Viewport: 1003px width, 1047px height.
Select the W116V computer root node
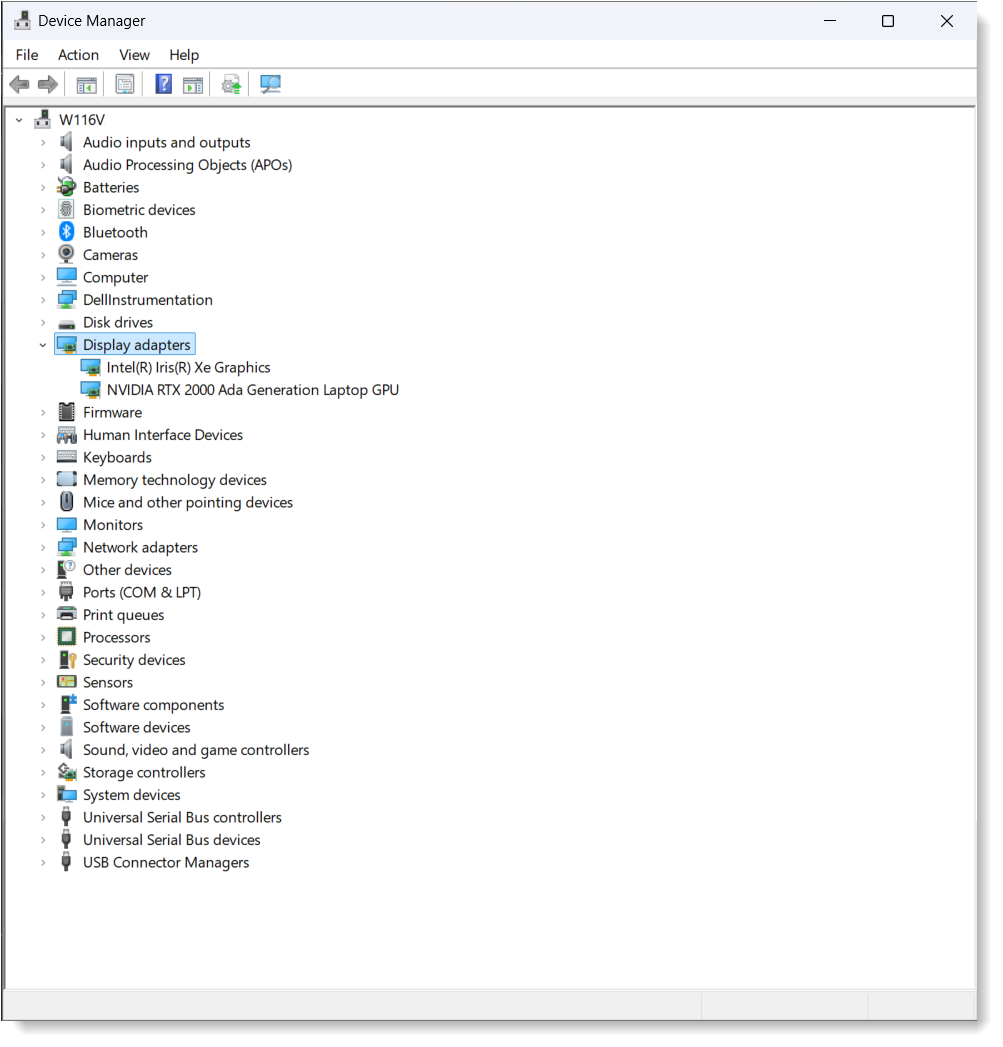[82, 119]
